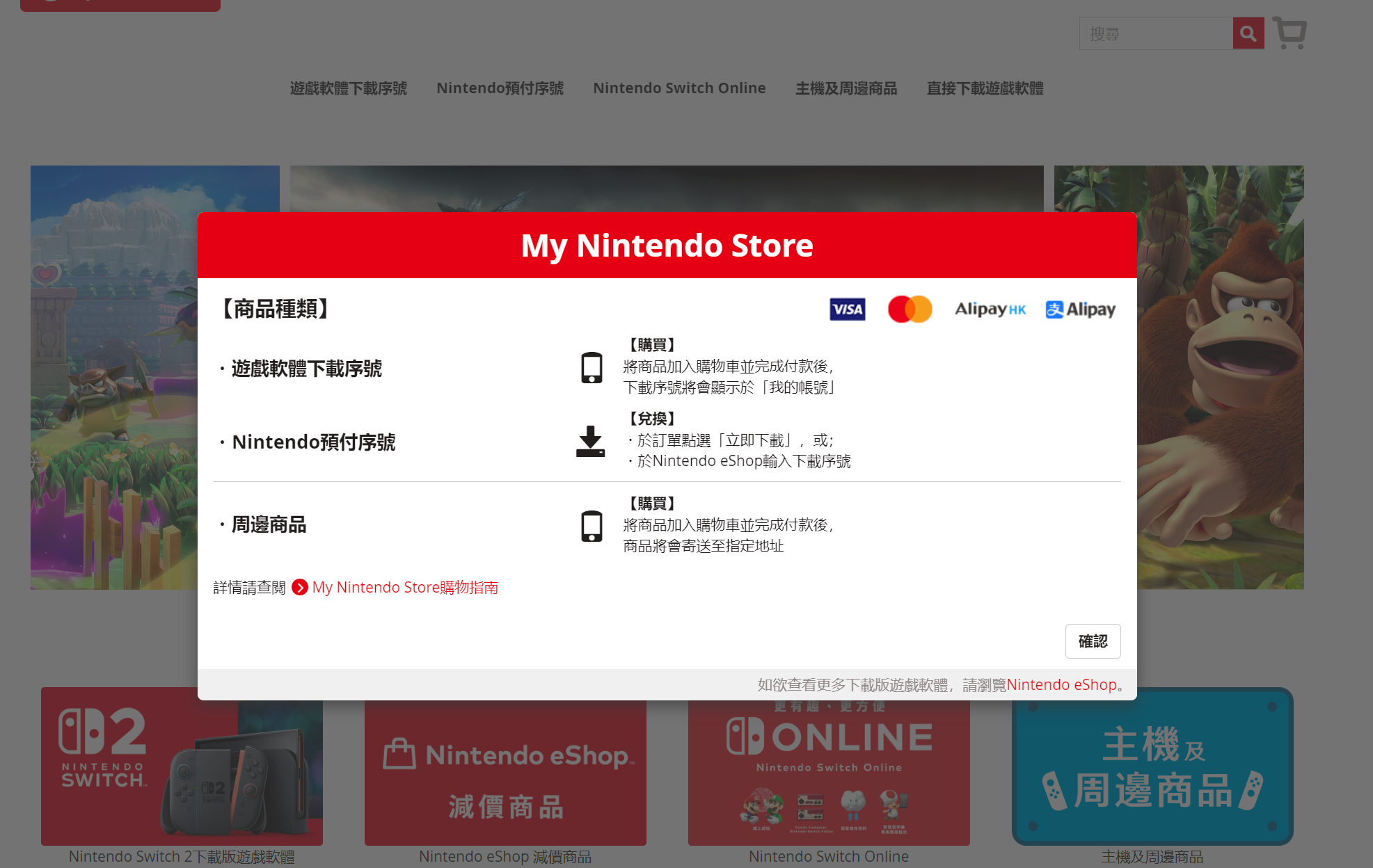Follow the Nintendo eShop link in dialog footer
Screen dimensions: 1373x868
[x=1061, y=685]
